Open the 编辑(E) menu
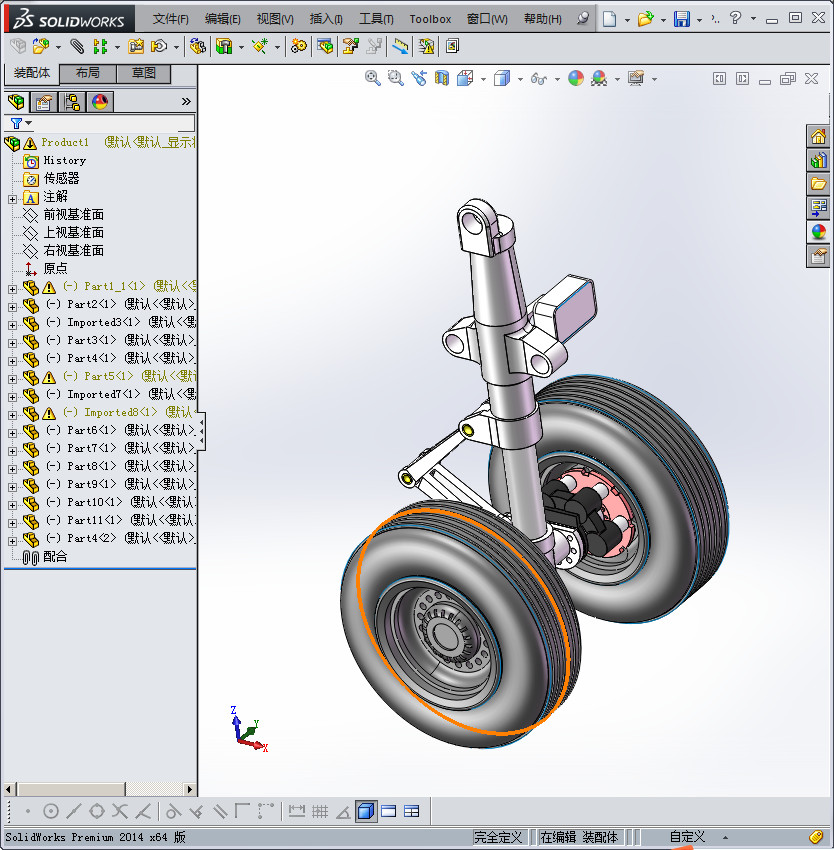This screenshot has width=834, height=850. (222, 19)
